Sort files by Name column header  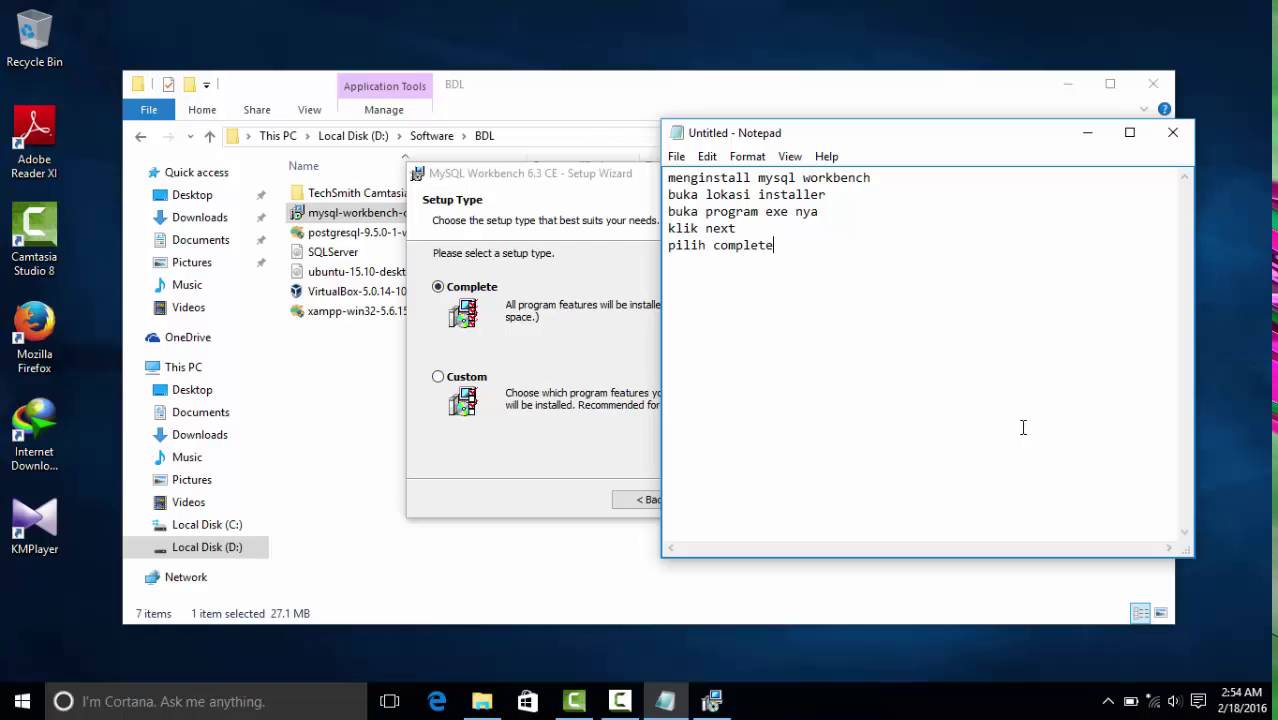pyautogui.click(x=304, y=166)
